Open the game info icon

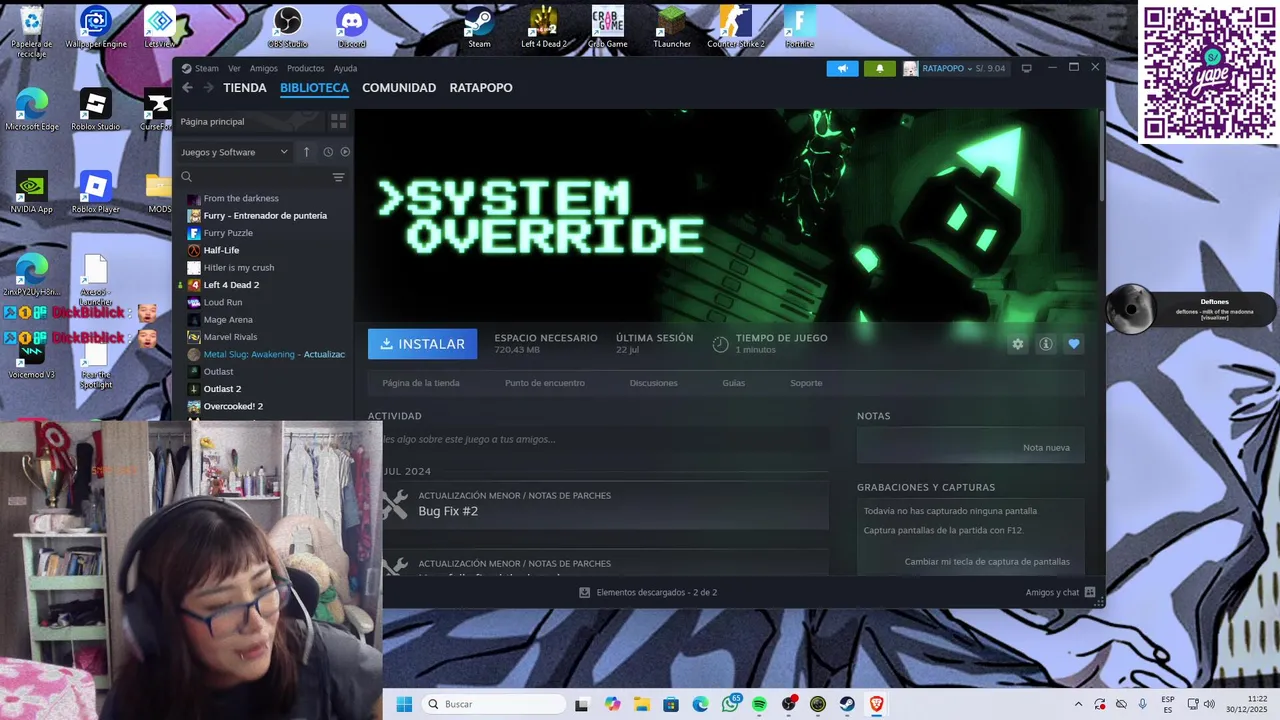tap(1046, 344)
